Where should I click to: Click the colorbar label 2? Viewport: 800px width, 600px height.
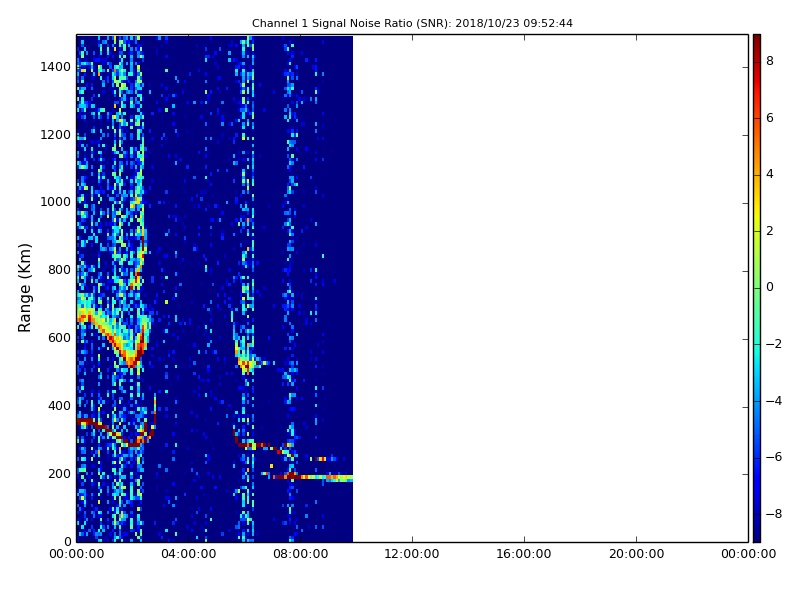click(x=770, y=231)
